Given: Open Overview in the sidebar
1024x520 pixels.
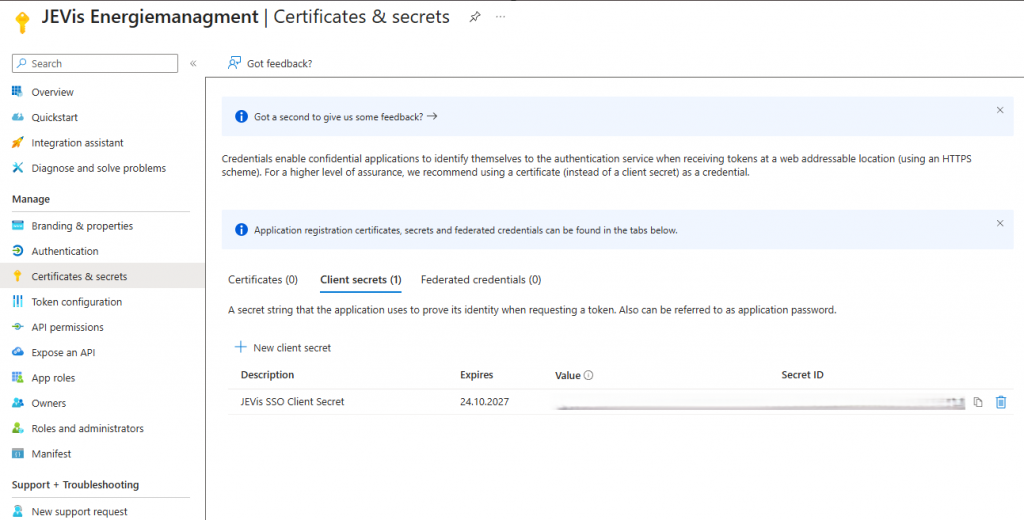Looking at the screenshot, I should pos(52,92).
